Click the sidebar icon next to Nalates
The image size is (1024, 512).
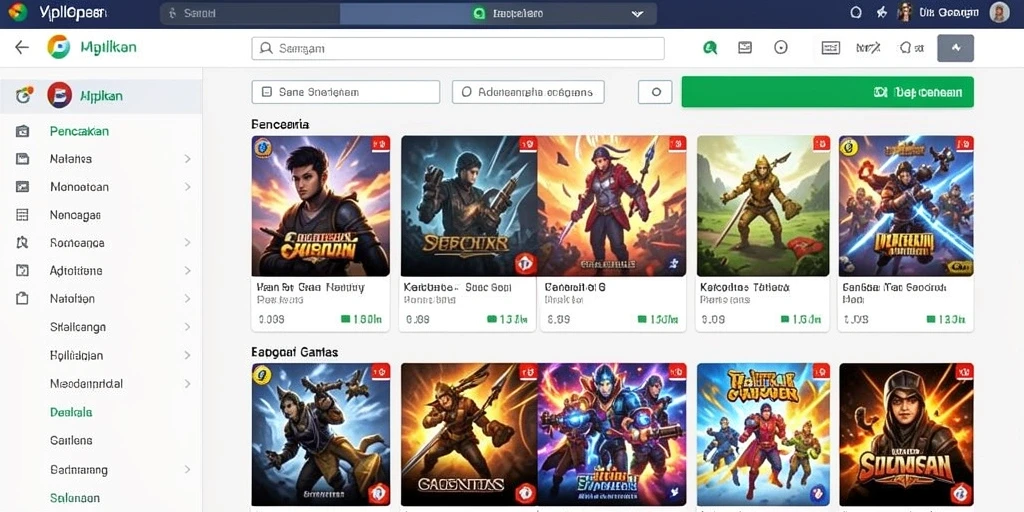[22, 159]
